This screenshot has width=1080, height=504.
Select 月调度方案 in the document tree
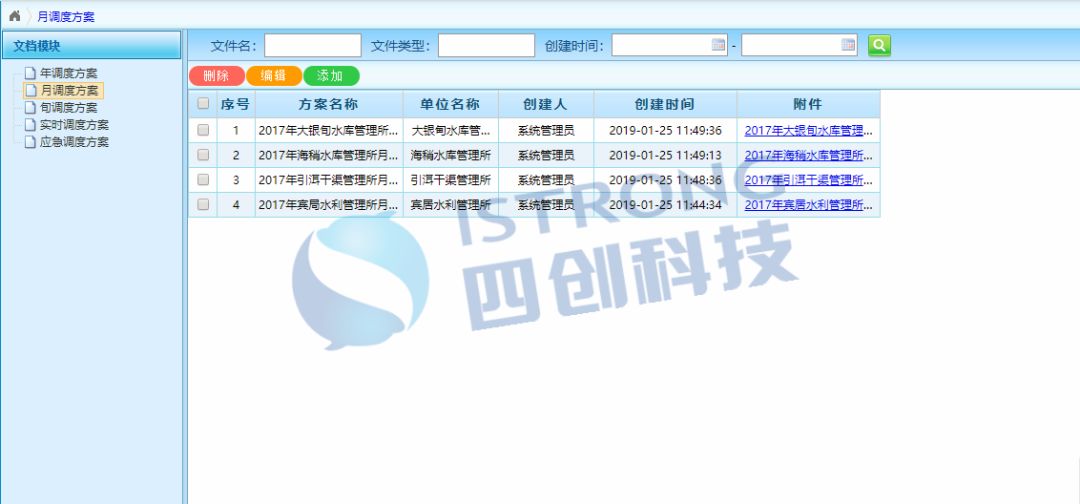tap(68, 91)
